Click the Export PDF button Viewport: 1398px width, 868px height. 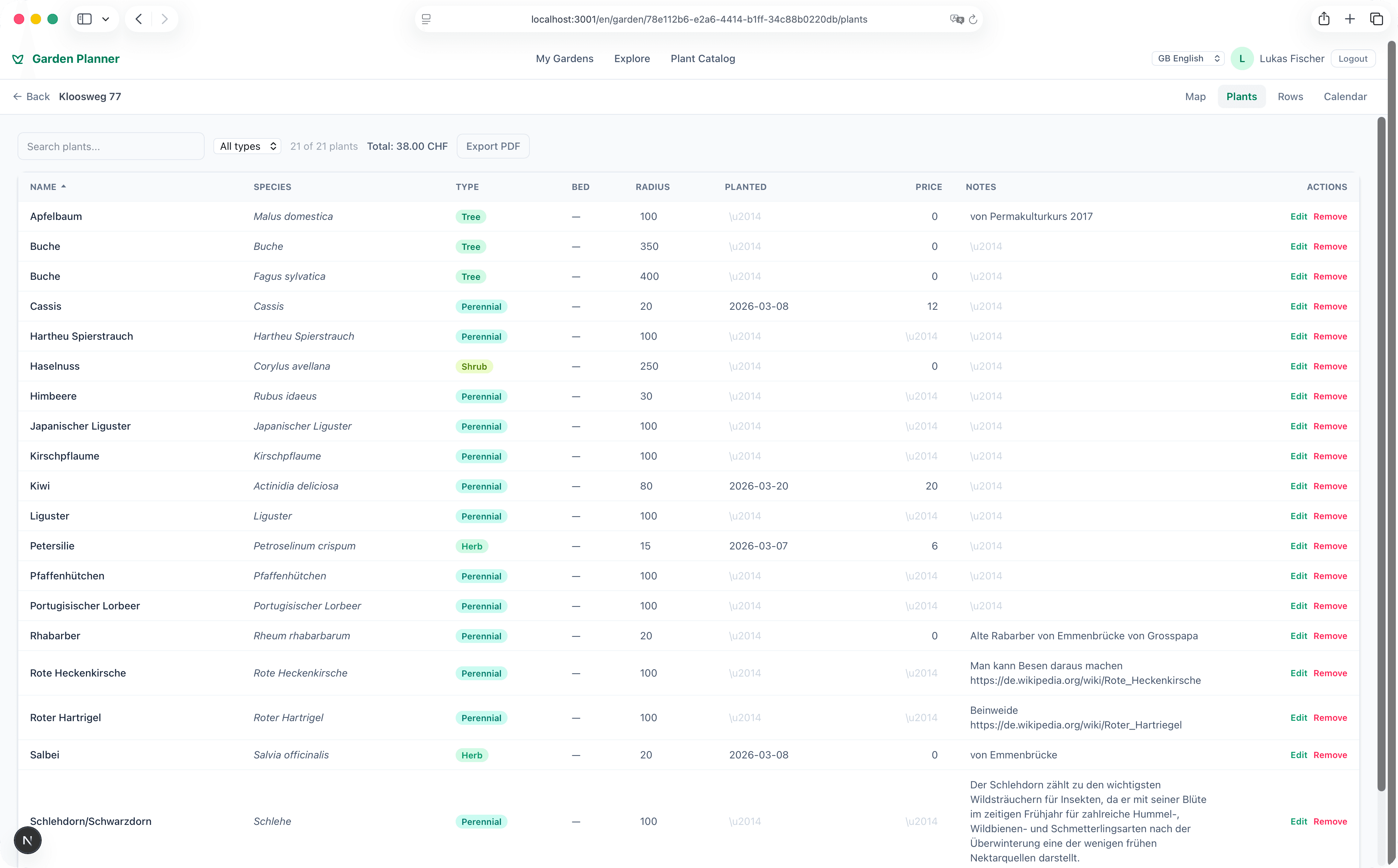[x=493, y=146]
